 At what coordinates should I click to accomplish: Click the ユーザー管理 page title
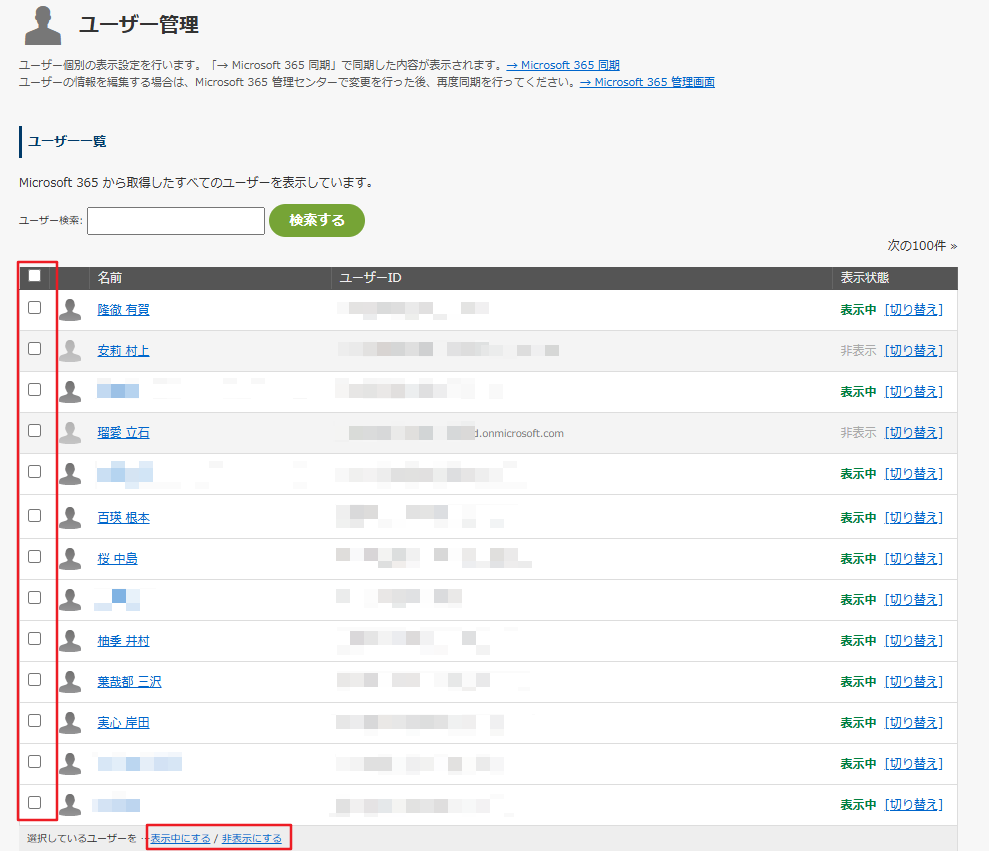click(139, 25)
